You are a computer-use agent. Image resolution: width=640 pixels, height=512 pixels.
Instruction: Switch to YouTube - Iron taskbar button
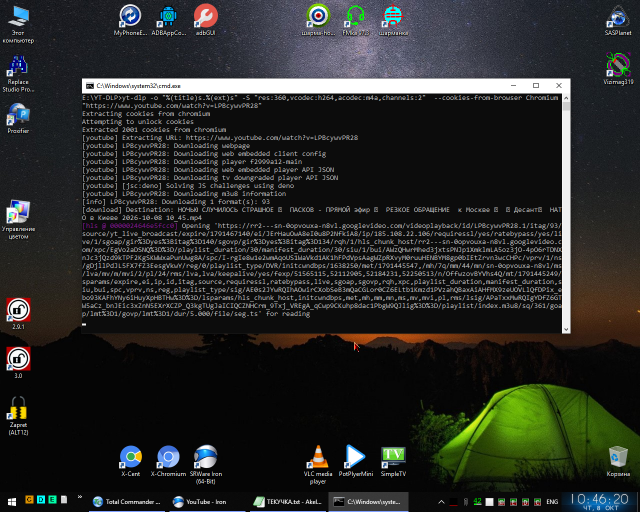coord(207,502)
